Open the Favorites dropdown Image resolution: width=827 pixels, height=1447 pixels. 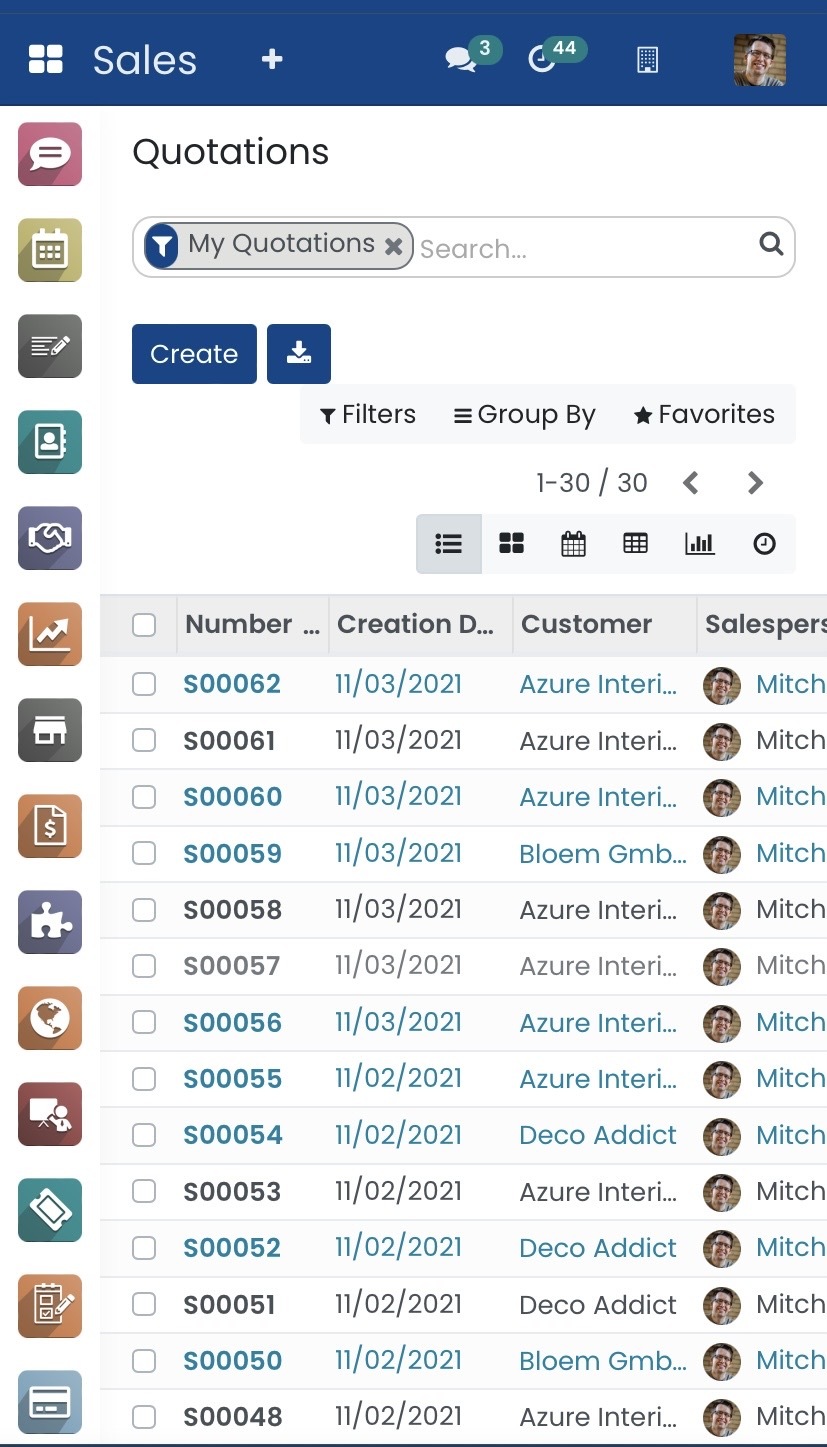click(x=704, y=414)
